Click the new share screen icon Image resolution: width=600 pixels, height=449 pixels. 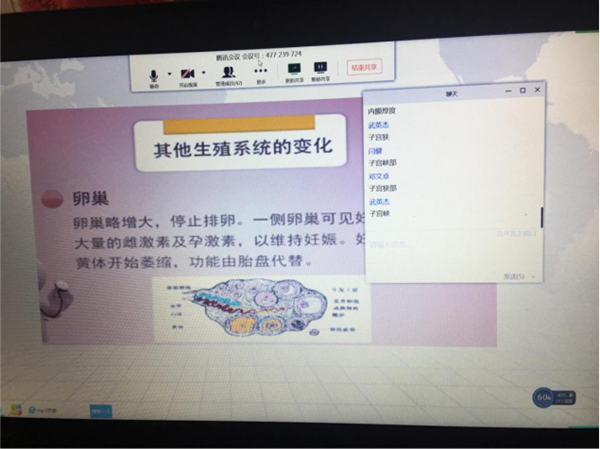point(294,70)
